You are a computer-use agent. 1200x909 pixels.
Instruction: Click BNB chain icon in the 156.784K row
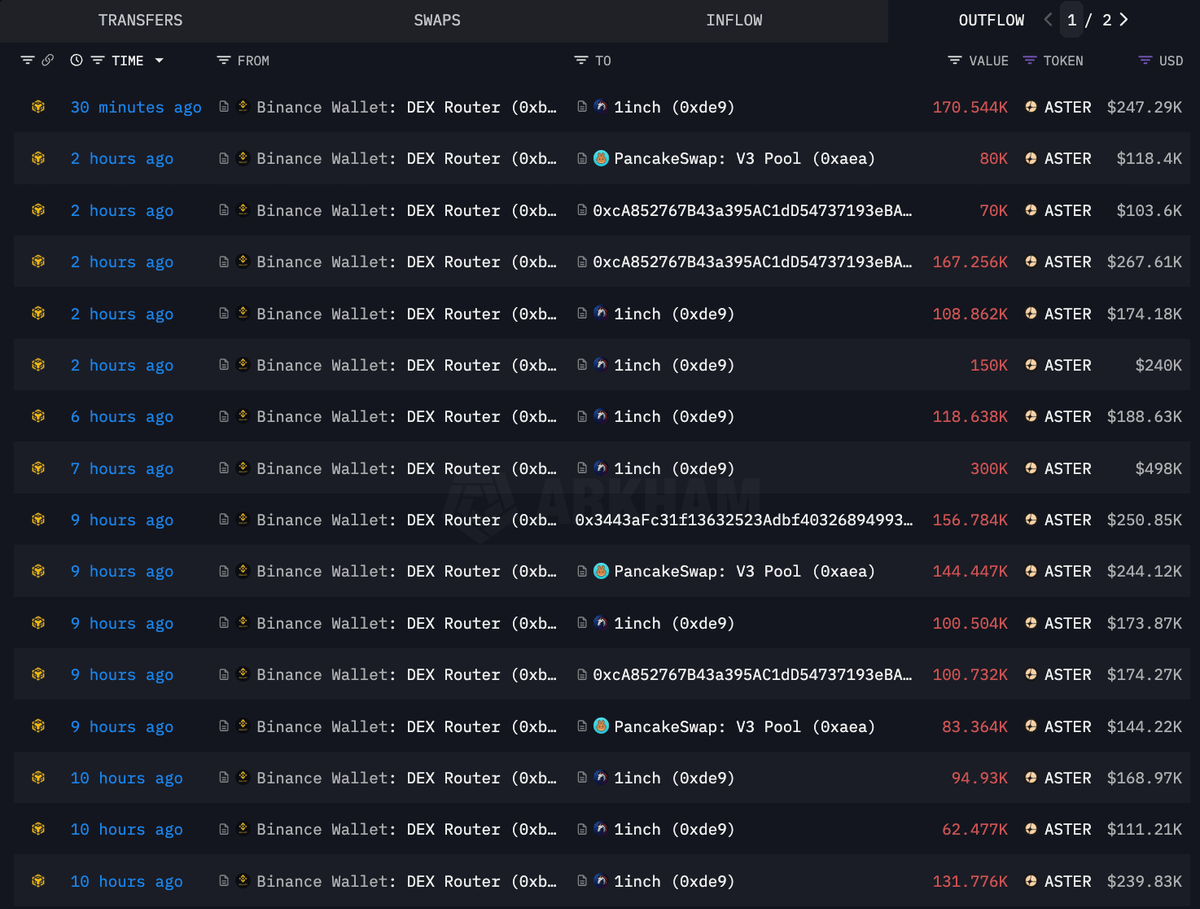click(x=38, y=519)
